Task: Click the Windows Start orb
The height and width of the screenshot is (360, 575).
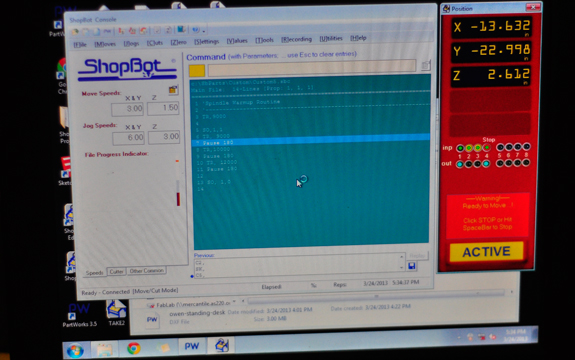Action: (x=75, y=350)
